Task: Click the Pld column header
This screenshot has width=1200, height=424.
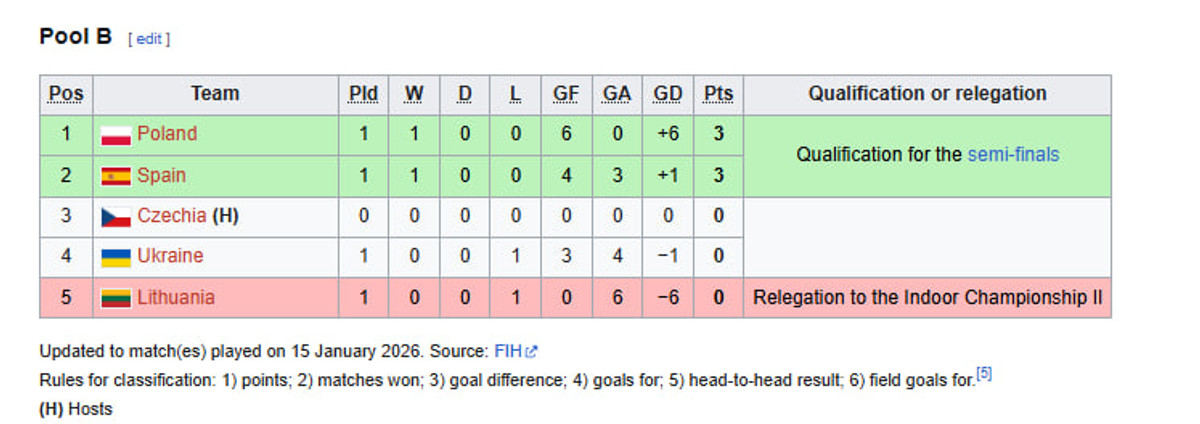Action: pyautogui.click(x=363, y=94)
